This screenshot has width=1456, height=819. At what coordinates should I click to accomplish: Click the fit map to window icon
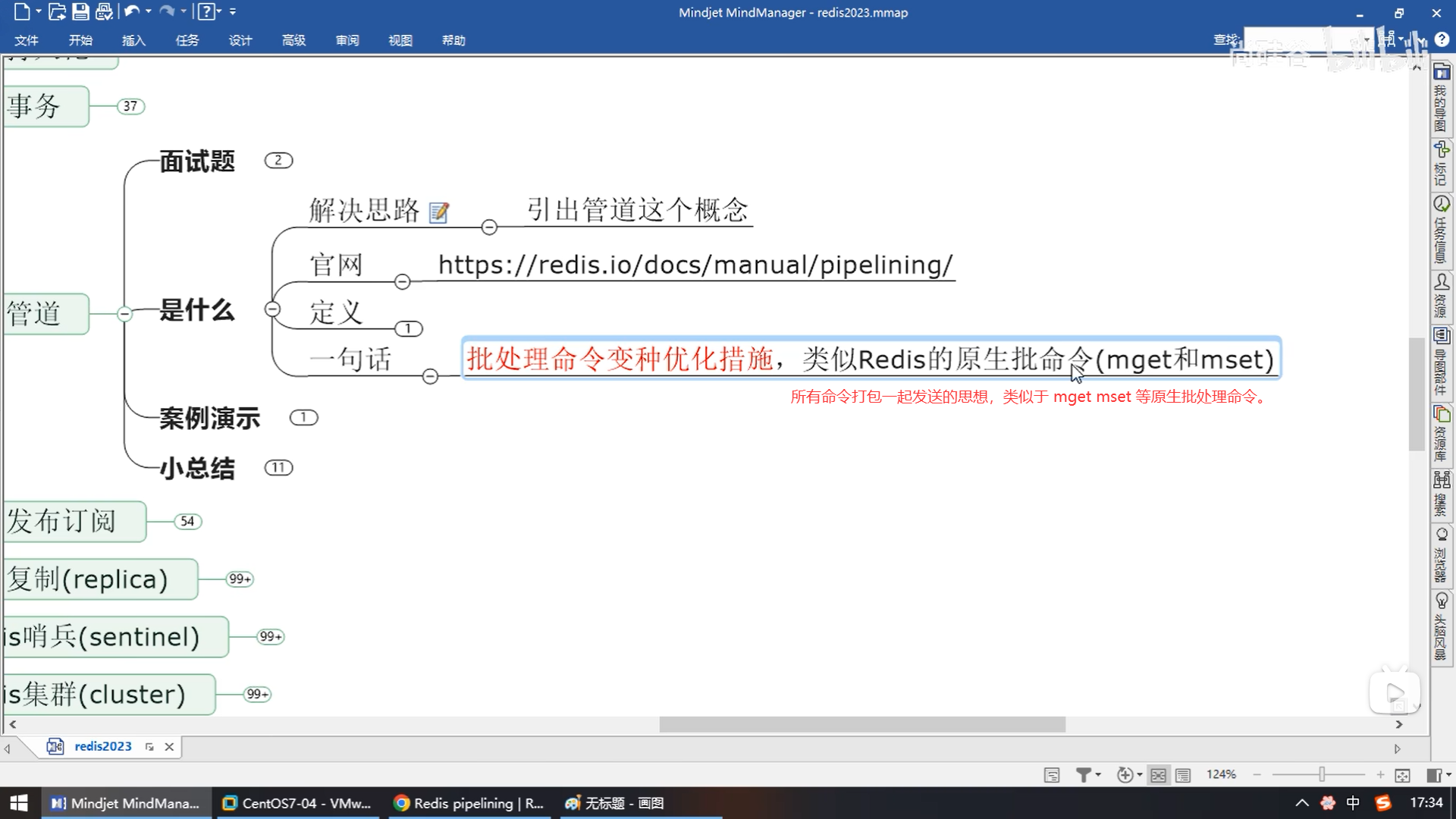click(1402, 775)
